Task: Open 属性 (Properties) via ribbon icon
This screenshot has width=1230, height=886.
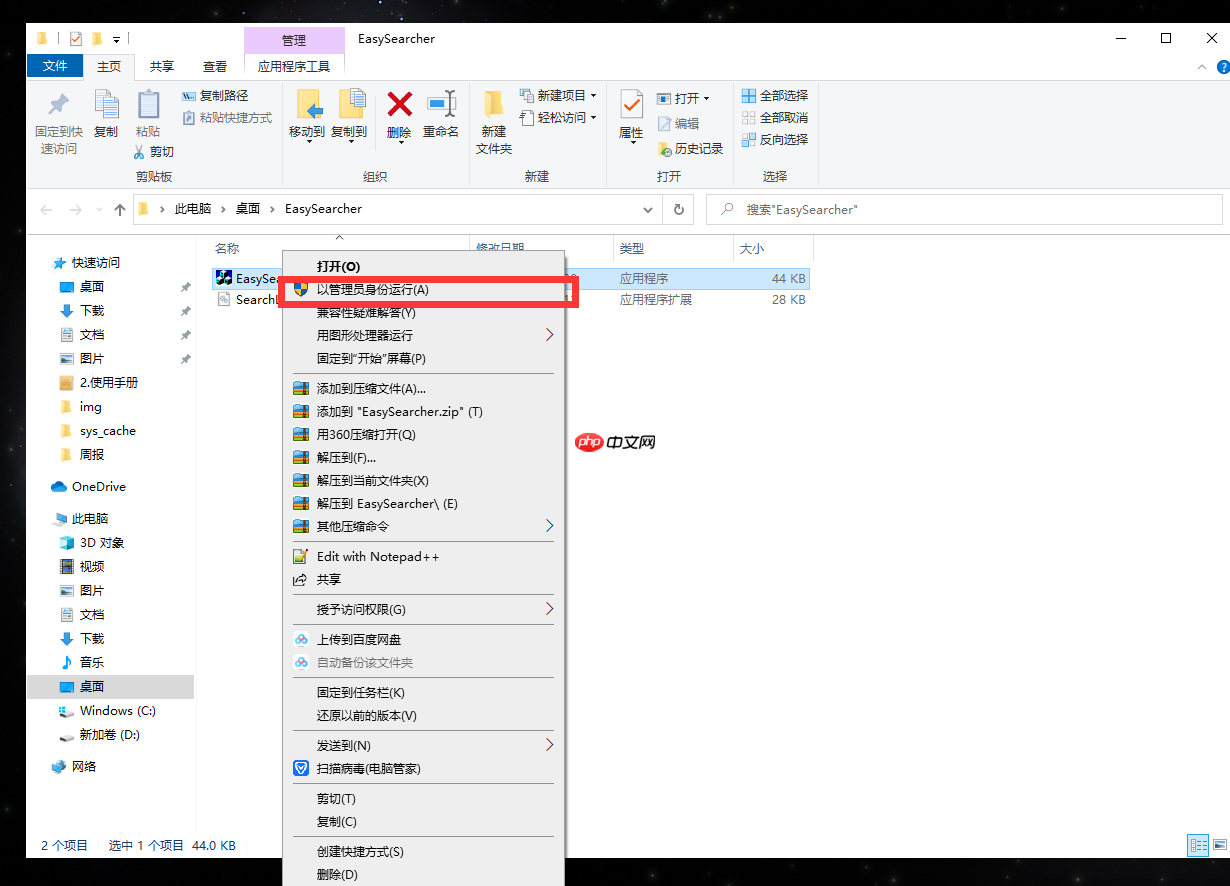Action: click(631, 110)
